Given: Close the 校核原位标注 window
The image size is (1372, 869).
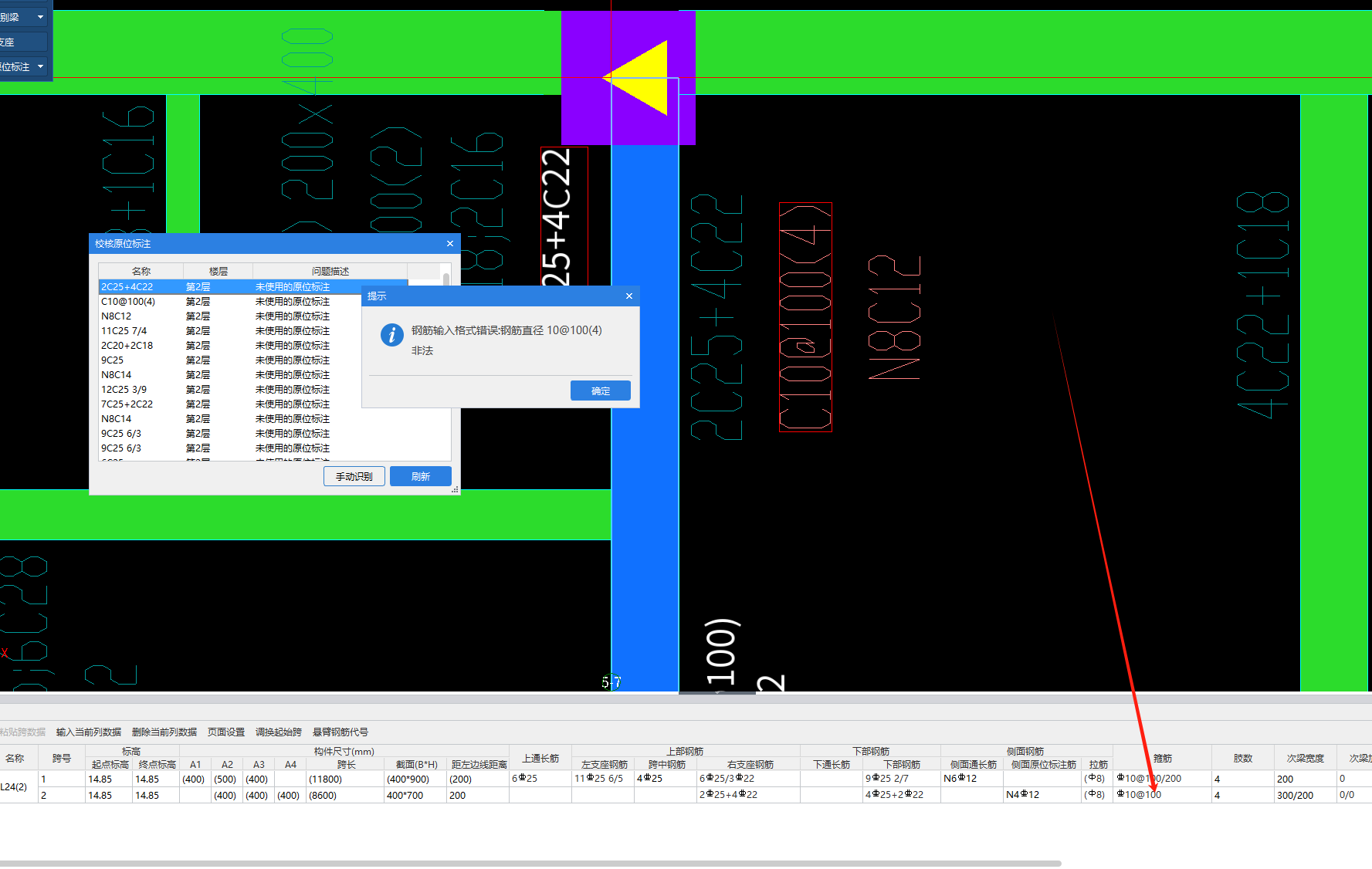Looking at the screenshot, I should pos(450,244).
